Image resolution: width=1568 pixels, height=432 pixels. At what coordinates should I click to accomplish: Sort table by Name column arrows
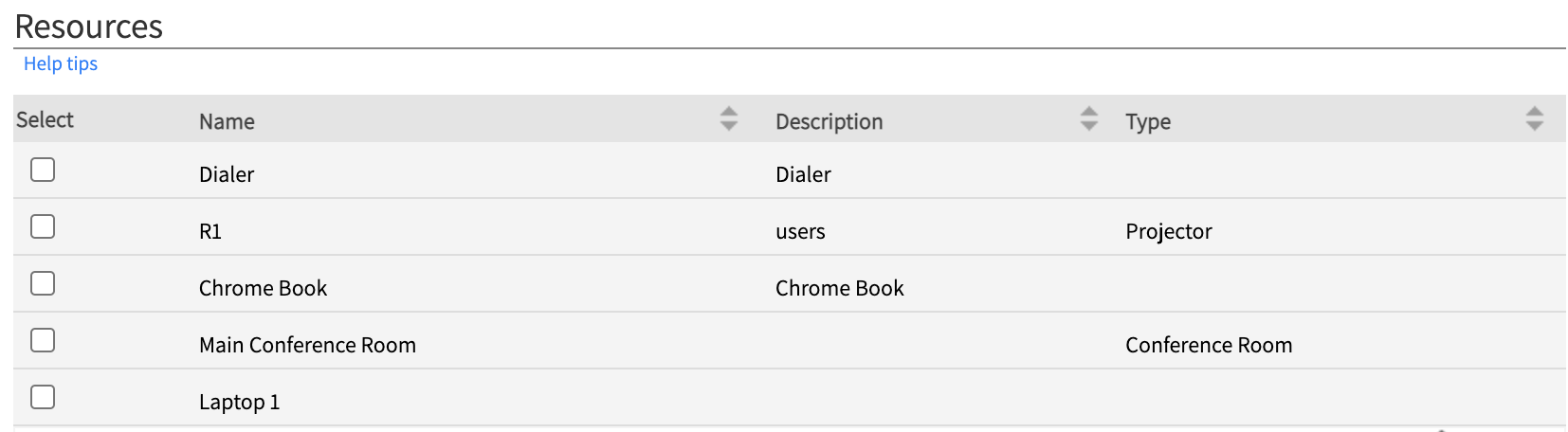pyautogui.click(x=728, y=118)
